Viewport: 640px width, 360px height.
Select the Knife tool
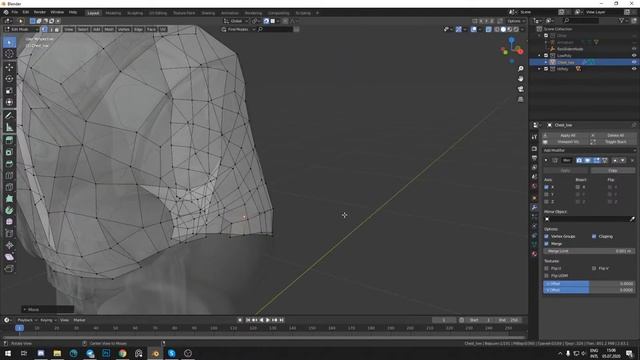(x=9, y=187)
